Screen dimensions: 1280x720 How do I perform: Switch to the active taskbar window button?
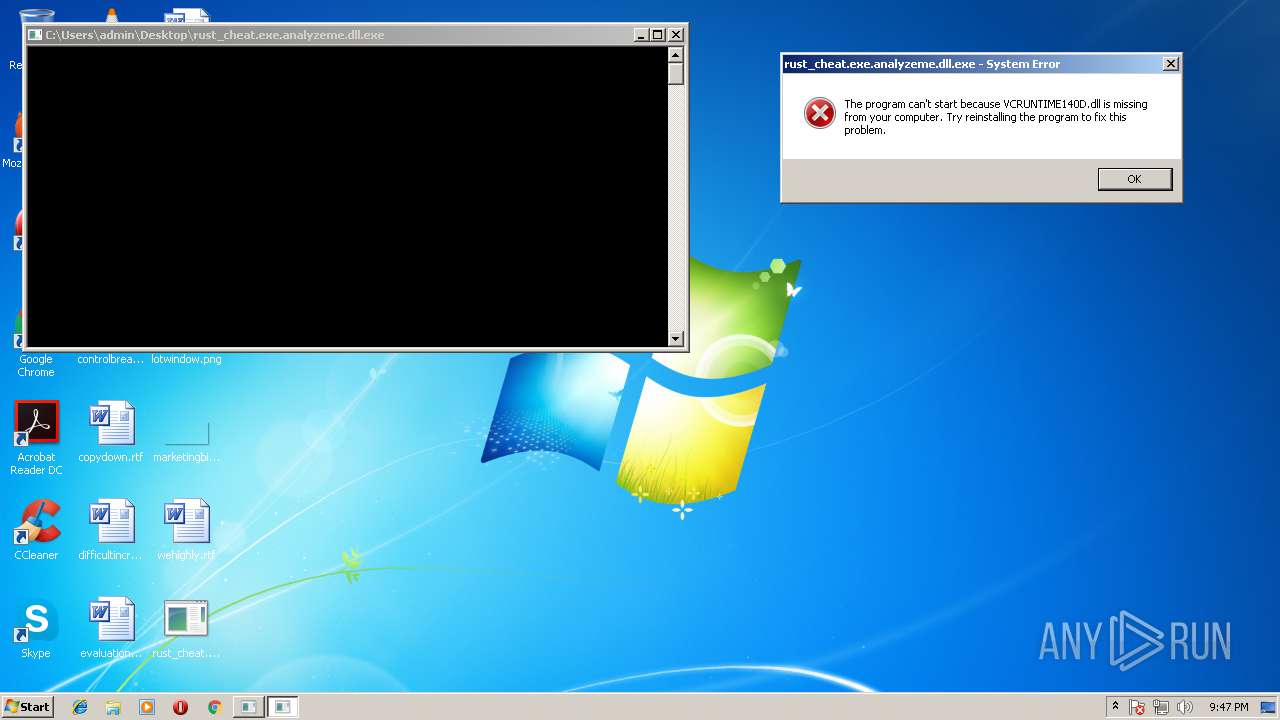click(283, 707)
